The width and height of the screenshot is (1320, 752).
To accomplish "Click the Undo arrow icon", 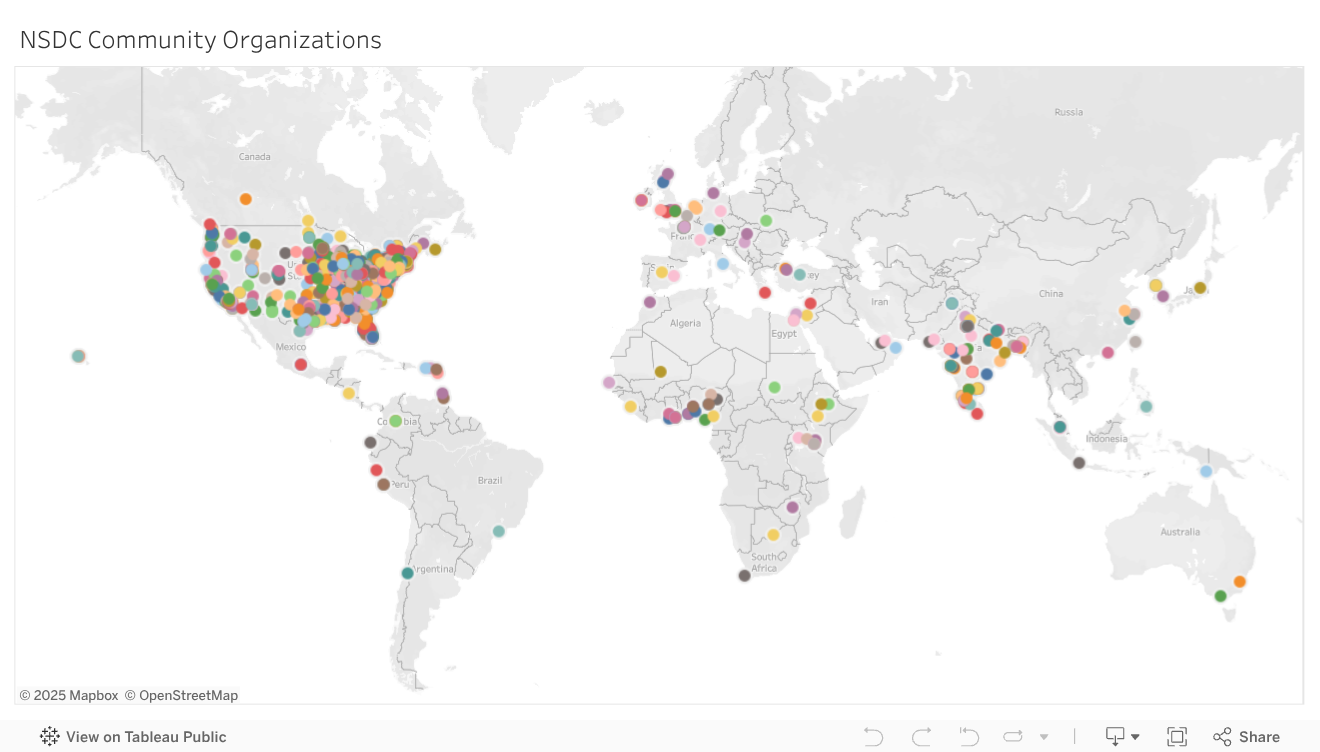I will pyautogui.click(x=873, y=737).
